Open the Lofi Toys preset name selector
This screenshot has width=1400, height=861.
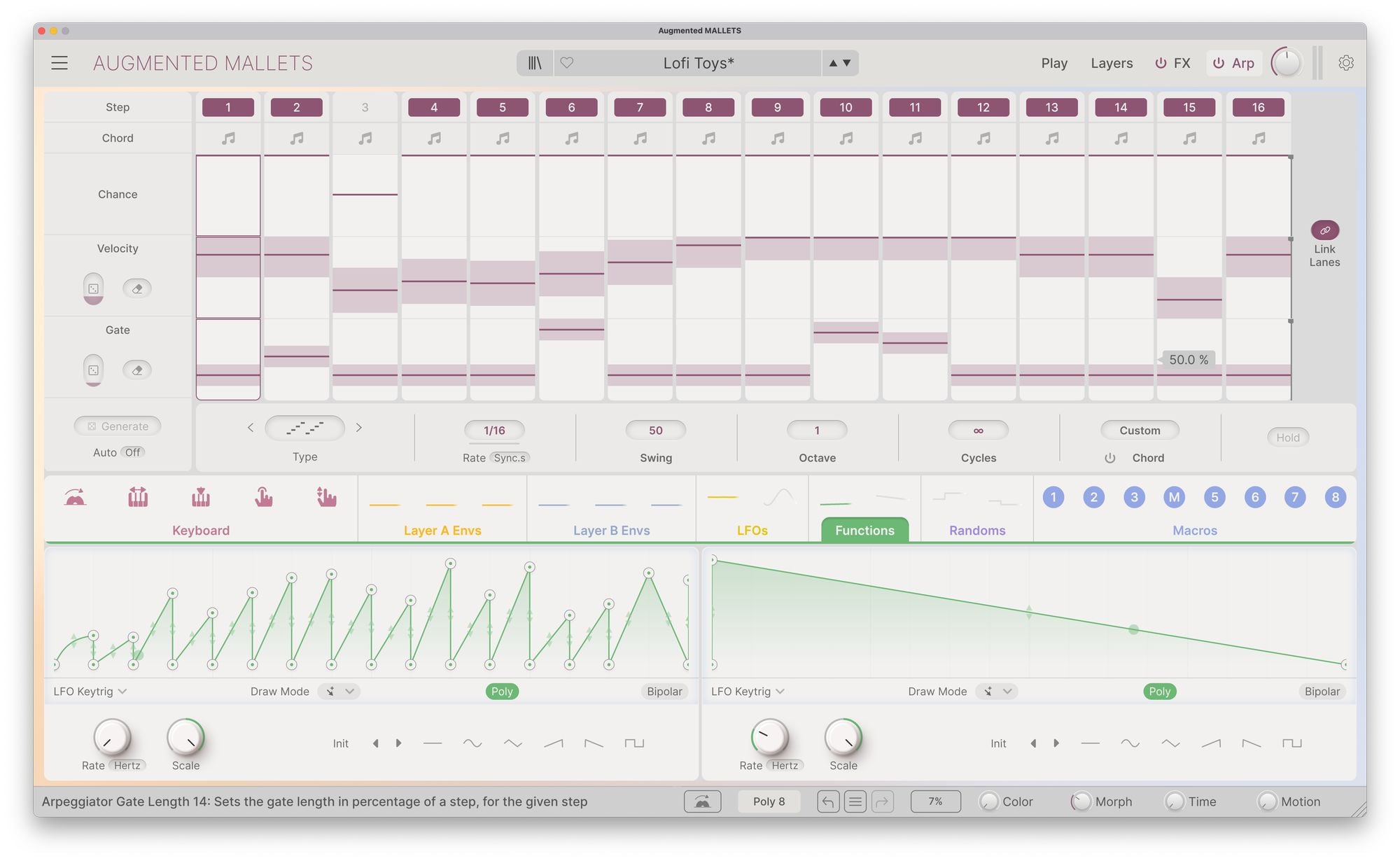(x=698, y=63)
